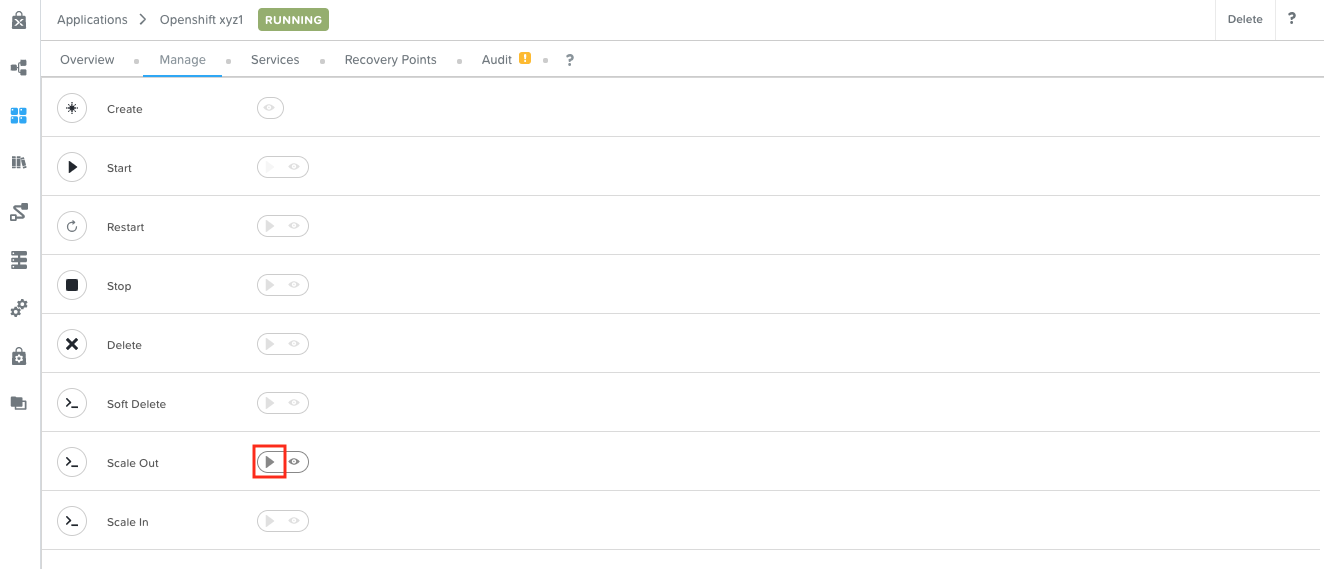Click the Delete button in top bar
Image resolution: width=1324 pixels, height=569 pixels.
tap(1245, 19)
